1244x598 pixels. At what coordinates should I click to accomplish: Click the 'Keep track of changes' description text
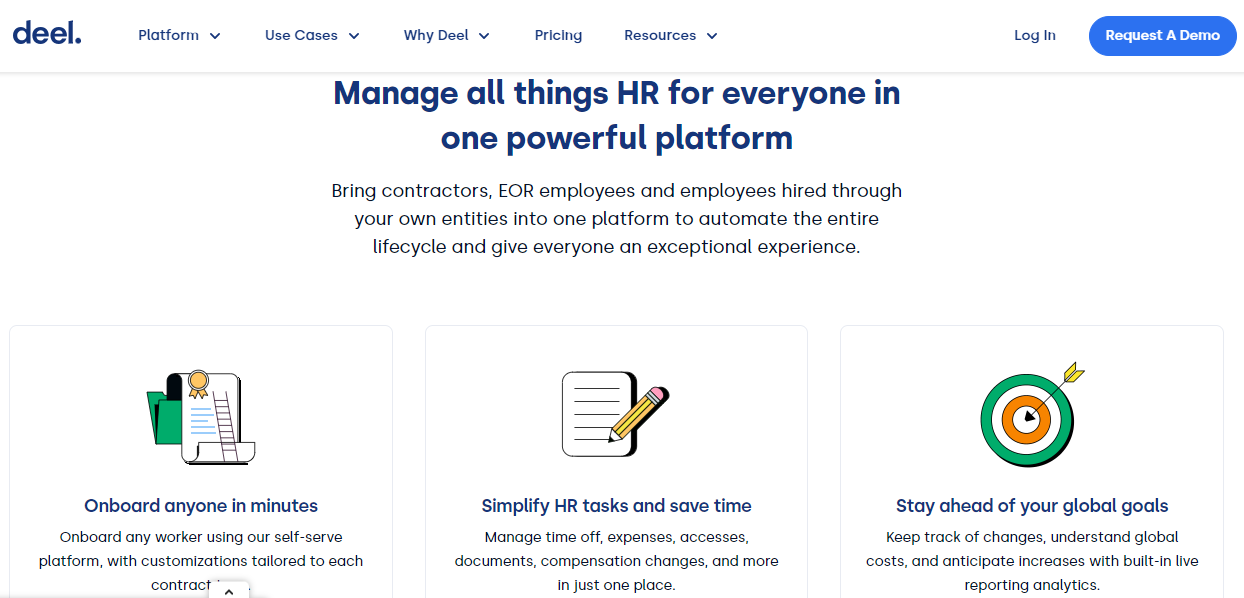tap(1032, 560)
